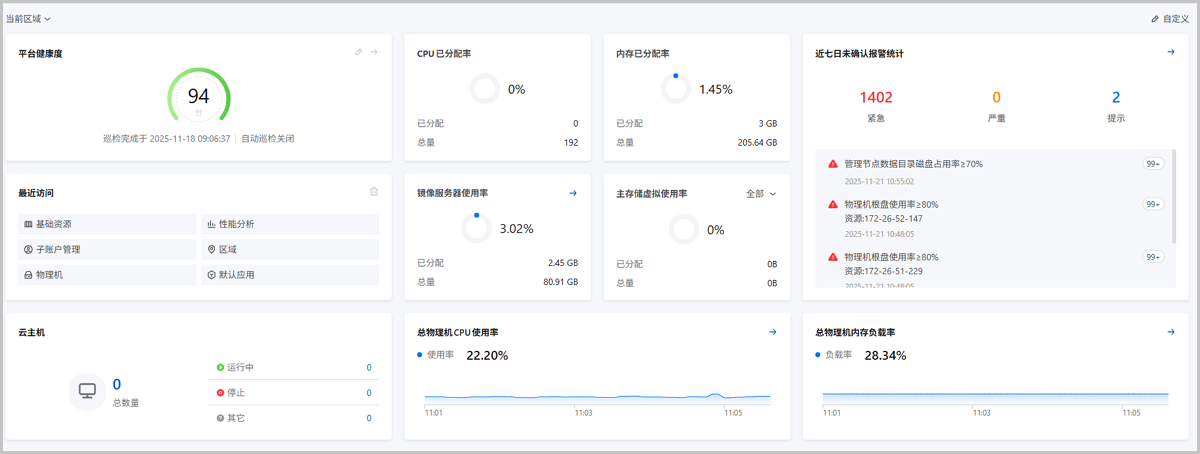The image size is (1200, 454).
Task: Click the 1402 紧急 alarm count
Action: [x=876, y=98]
